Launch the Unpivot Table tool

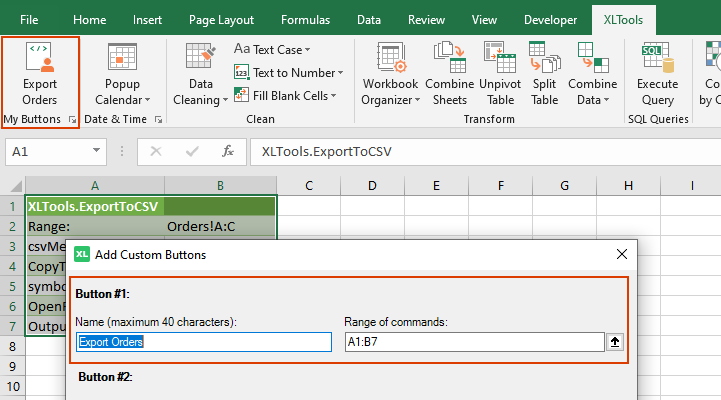(500, 74)
